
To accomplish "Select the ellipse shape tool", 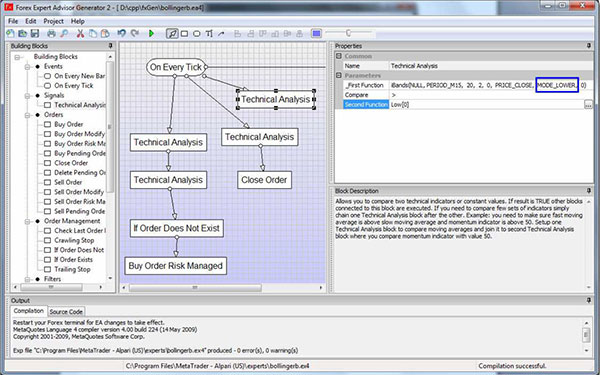I will (197, 34).
